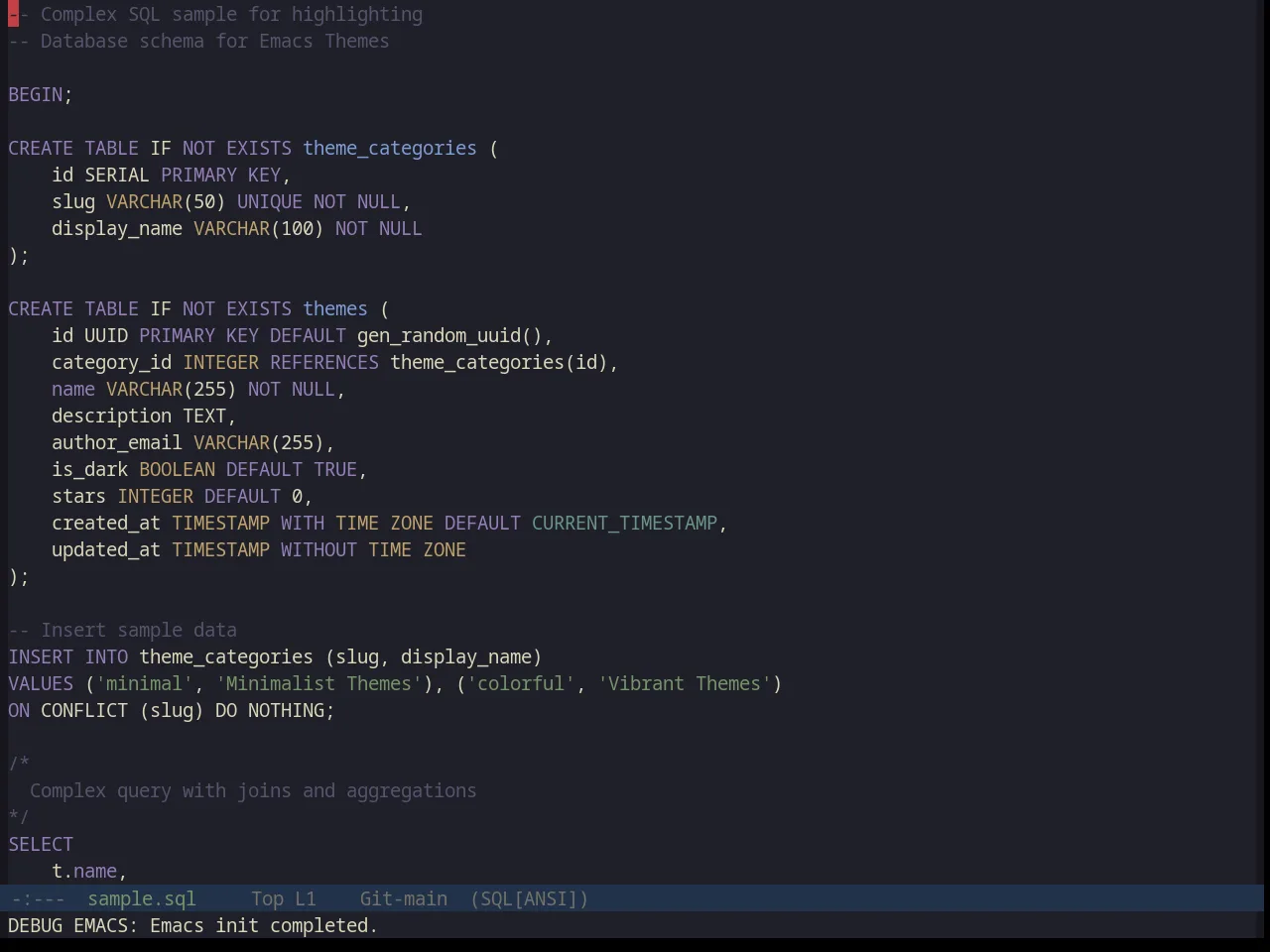Click INSERT INTO keyword
The height and width of the screenshot is (952, 1270).
(x=68, y=656)
